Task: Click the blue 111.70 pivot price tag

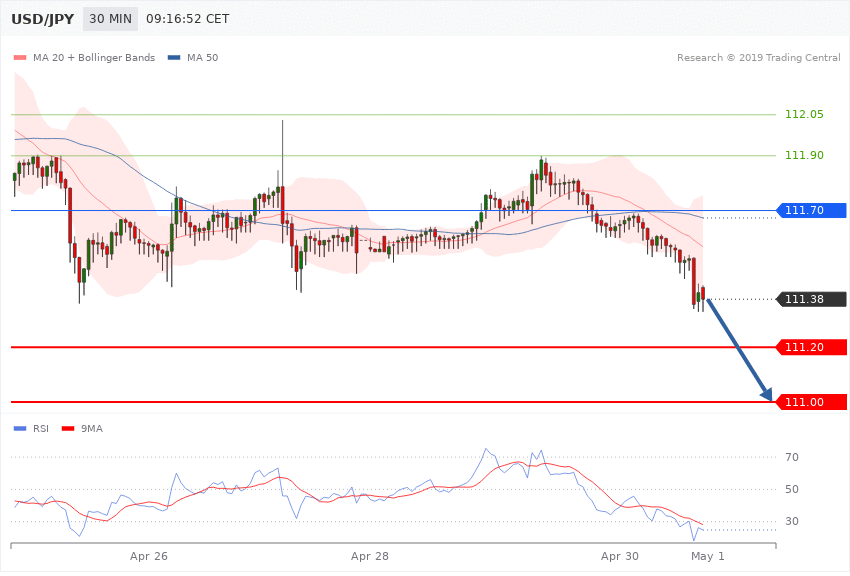Action: click(x=811, y=210)
